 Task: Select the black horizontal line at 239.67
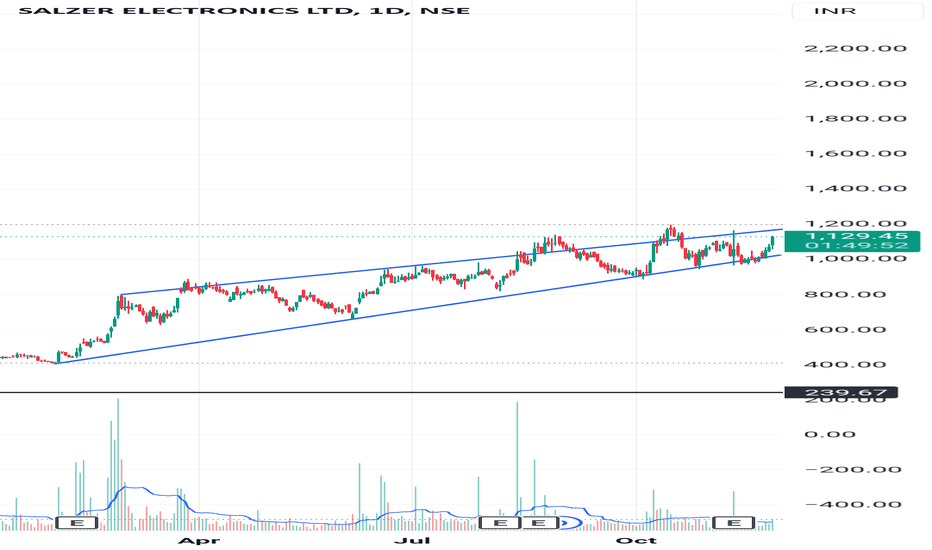click(x=392, y=392)
